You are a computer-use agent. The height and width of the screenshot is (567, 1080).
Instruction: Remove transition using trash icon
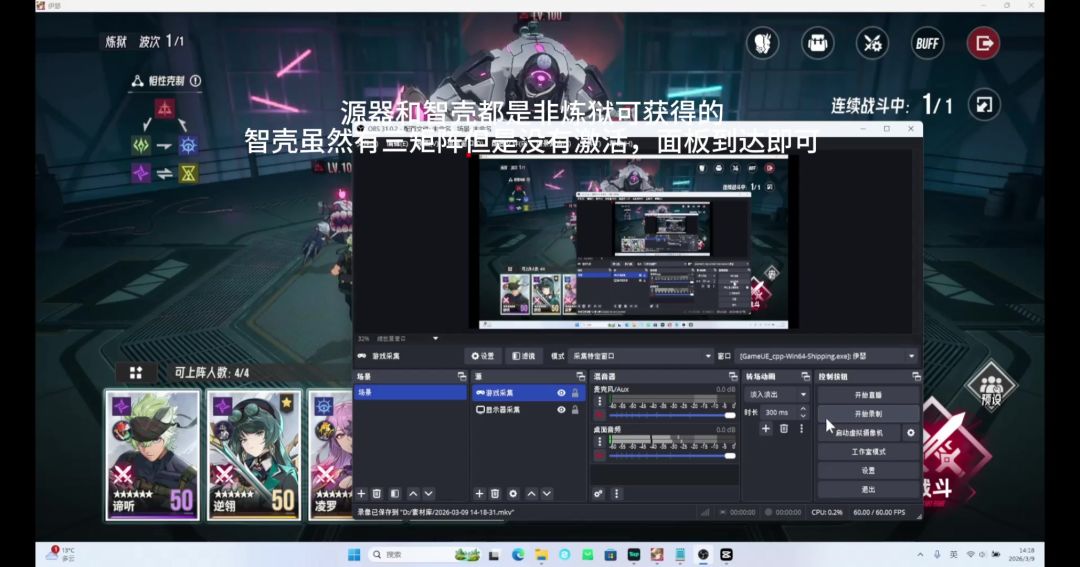[784, 429]
